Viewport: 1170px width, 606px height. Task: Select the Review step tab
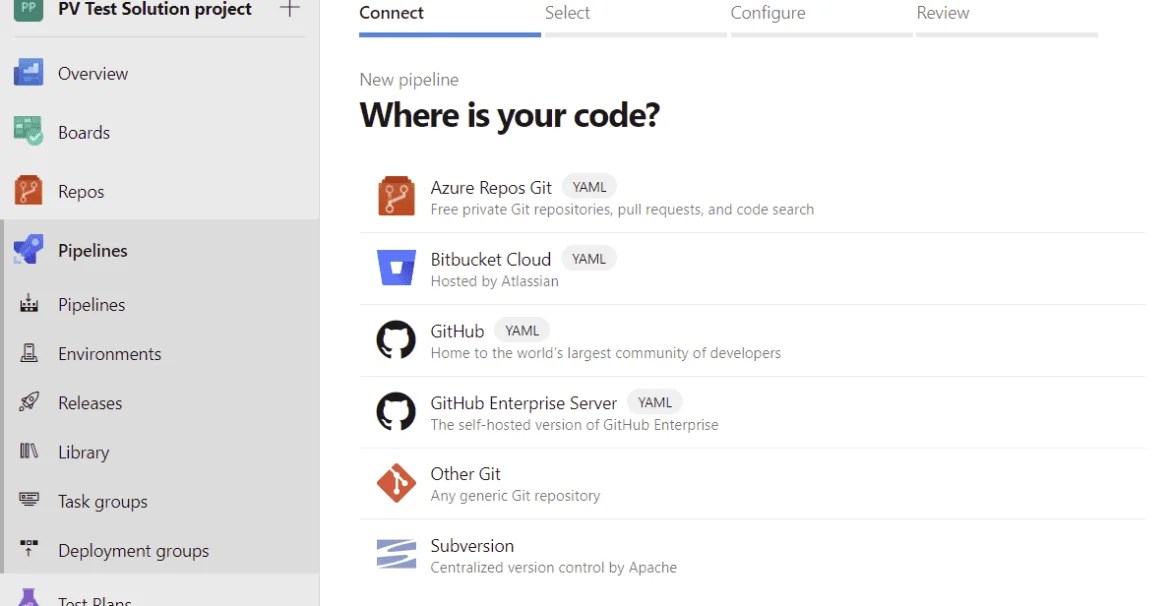click(1007, 18)
